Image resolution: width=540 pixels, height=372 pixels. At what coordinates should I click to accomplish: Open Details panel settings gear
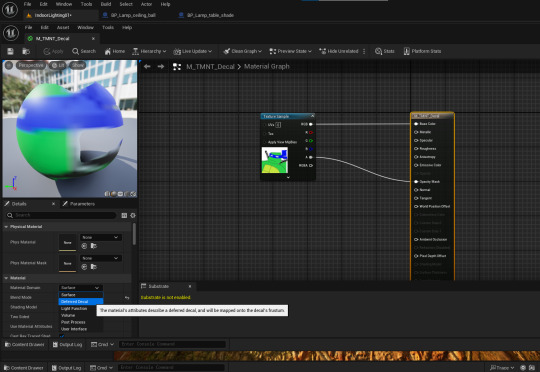(133, 215)
